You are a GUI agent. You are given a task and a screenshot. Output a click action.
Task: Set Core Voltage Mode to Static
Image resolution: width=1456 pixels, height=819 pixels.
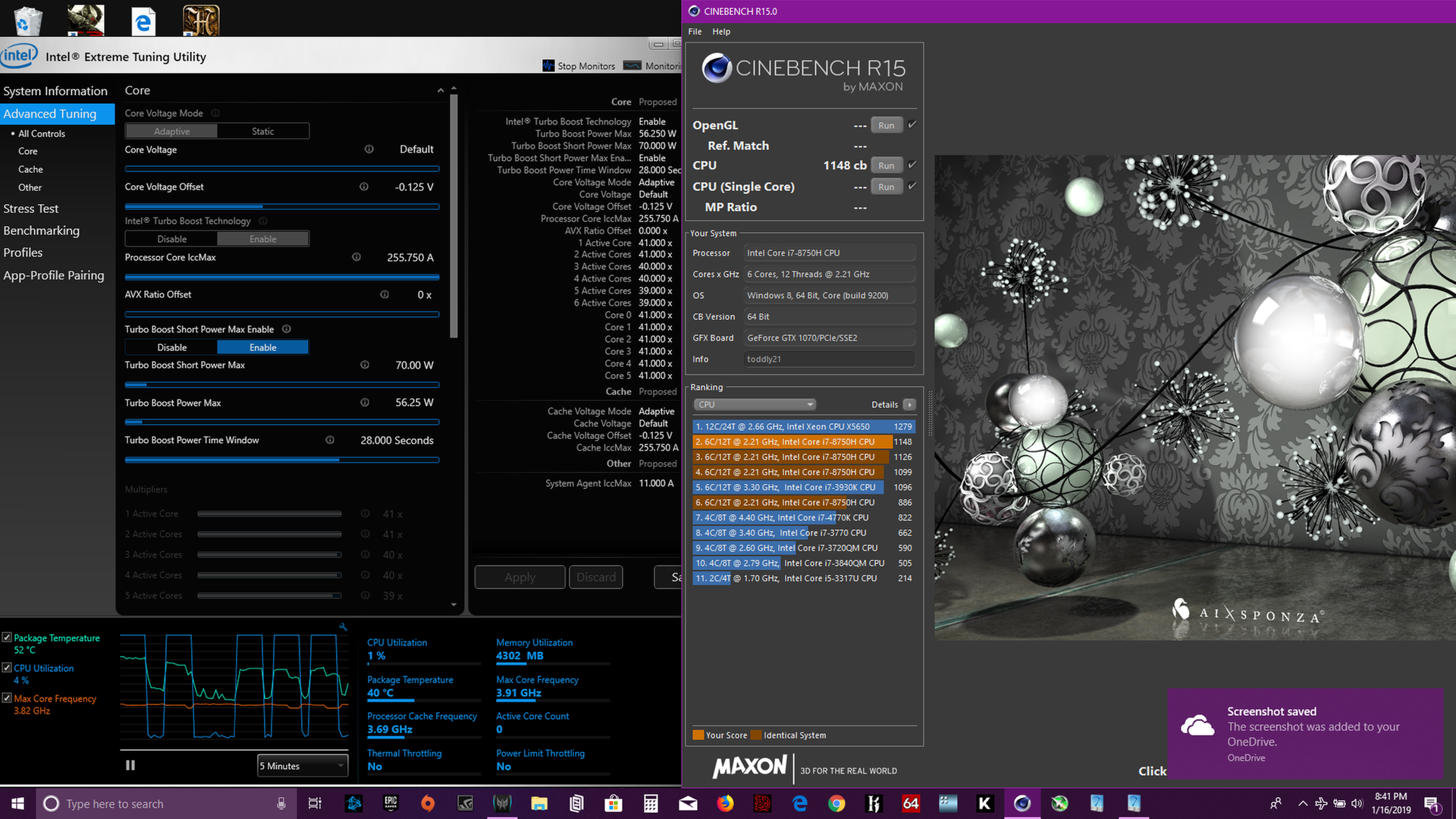(263, 131)
